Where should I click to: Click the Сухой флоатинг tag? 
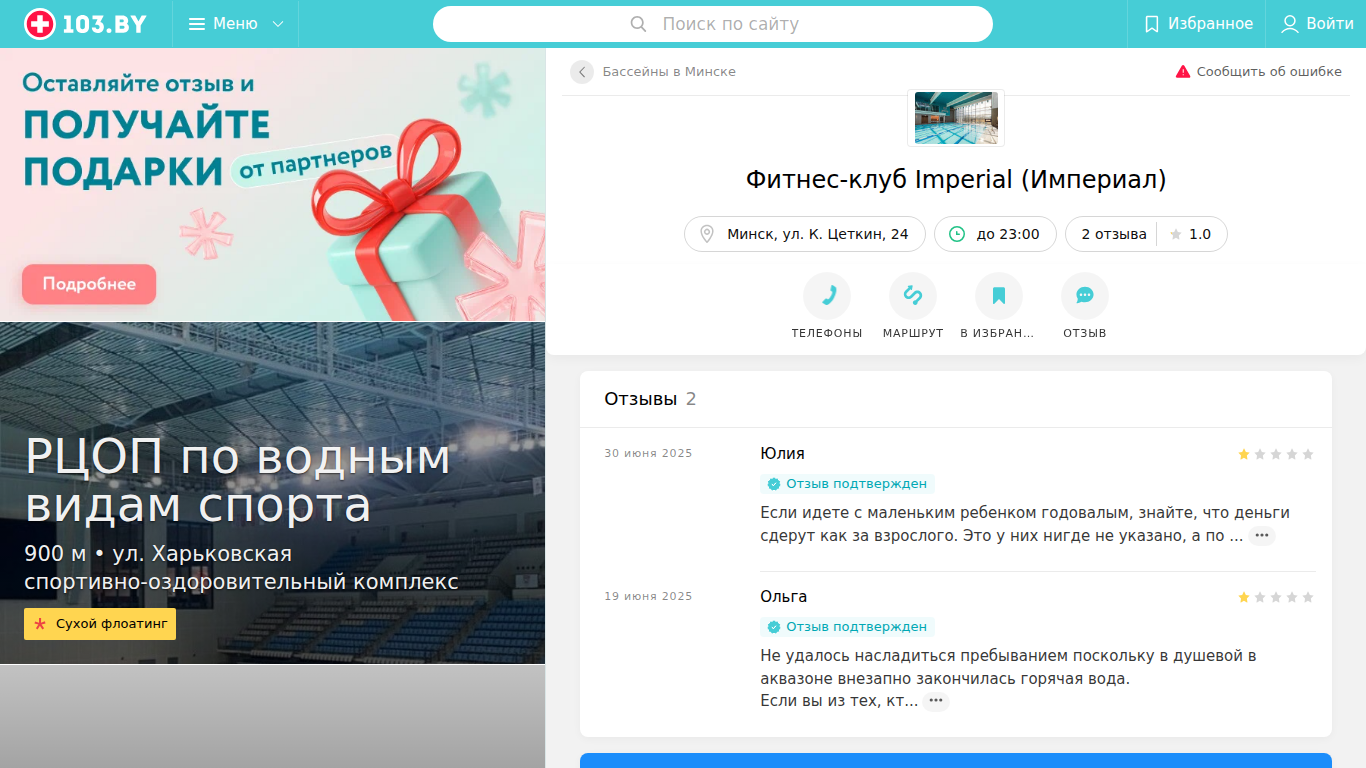100,624
